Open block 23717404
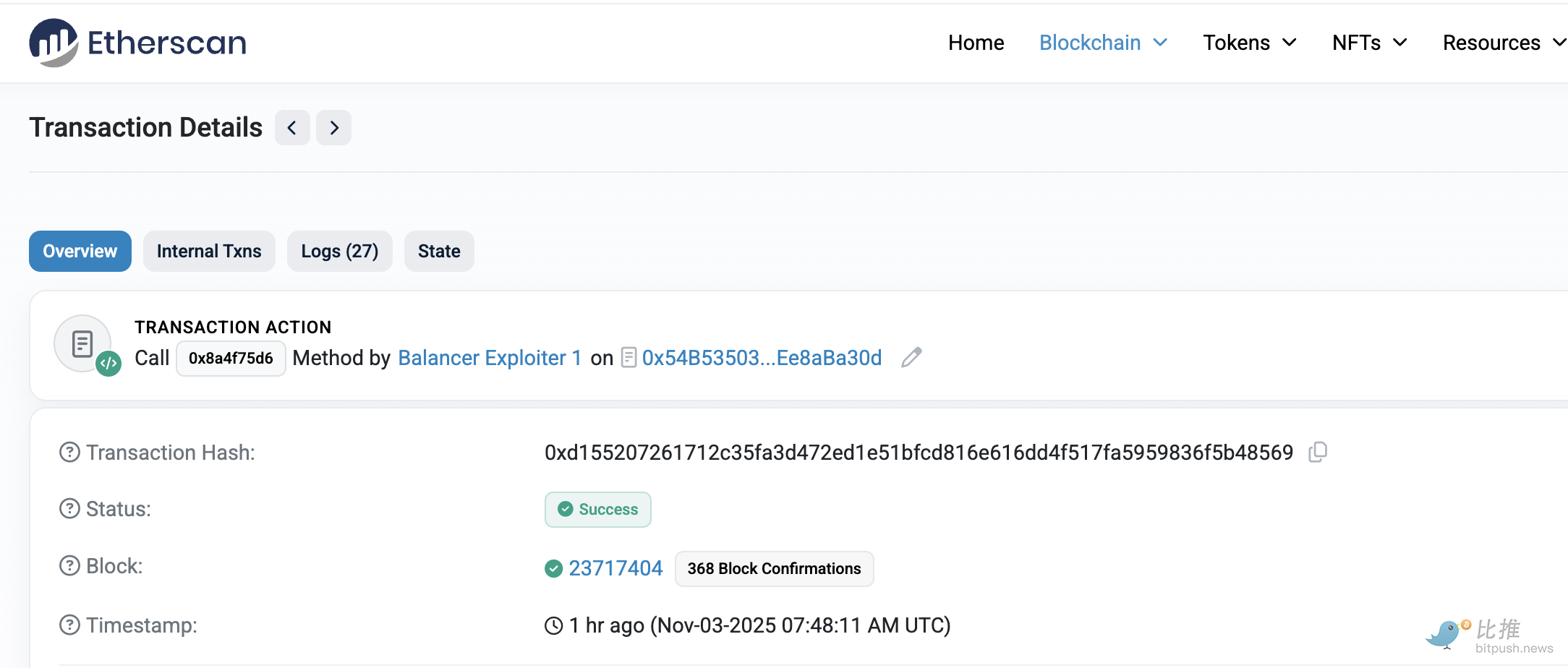Screen dimensions: 1568x668 (615, 568)
